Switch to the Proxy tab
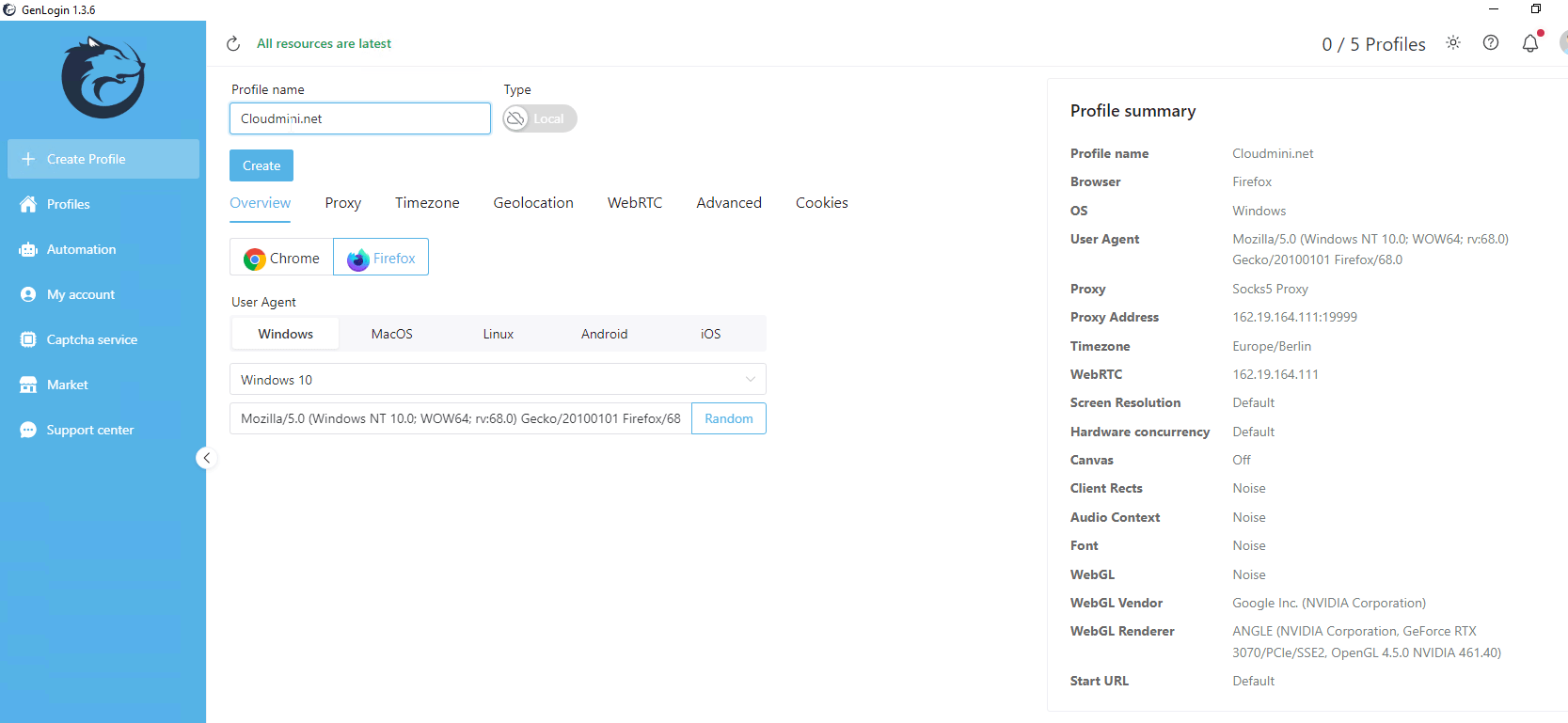Image resolution: width=1568 pixels, height=723 pixels. 343,203
